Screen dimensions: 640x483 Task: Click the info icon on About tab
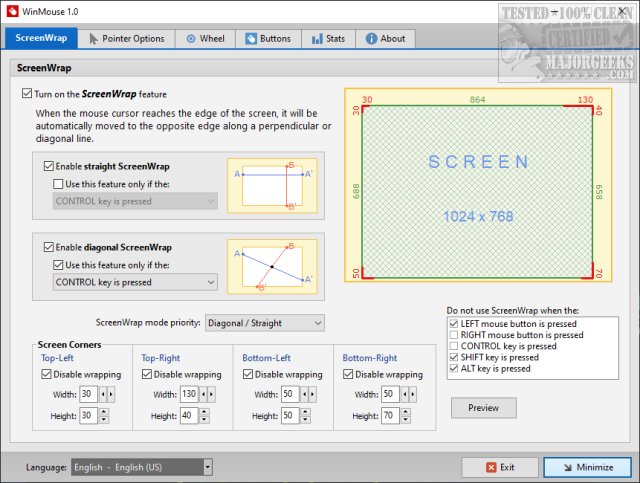(x=371, y=39)
